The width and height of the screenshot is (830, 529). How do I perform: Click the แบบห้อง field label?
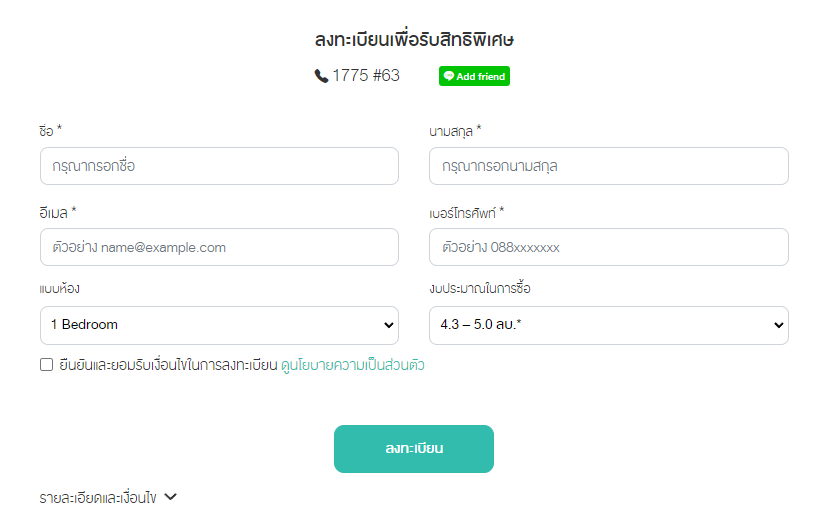pos(59,289)
